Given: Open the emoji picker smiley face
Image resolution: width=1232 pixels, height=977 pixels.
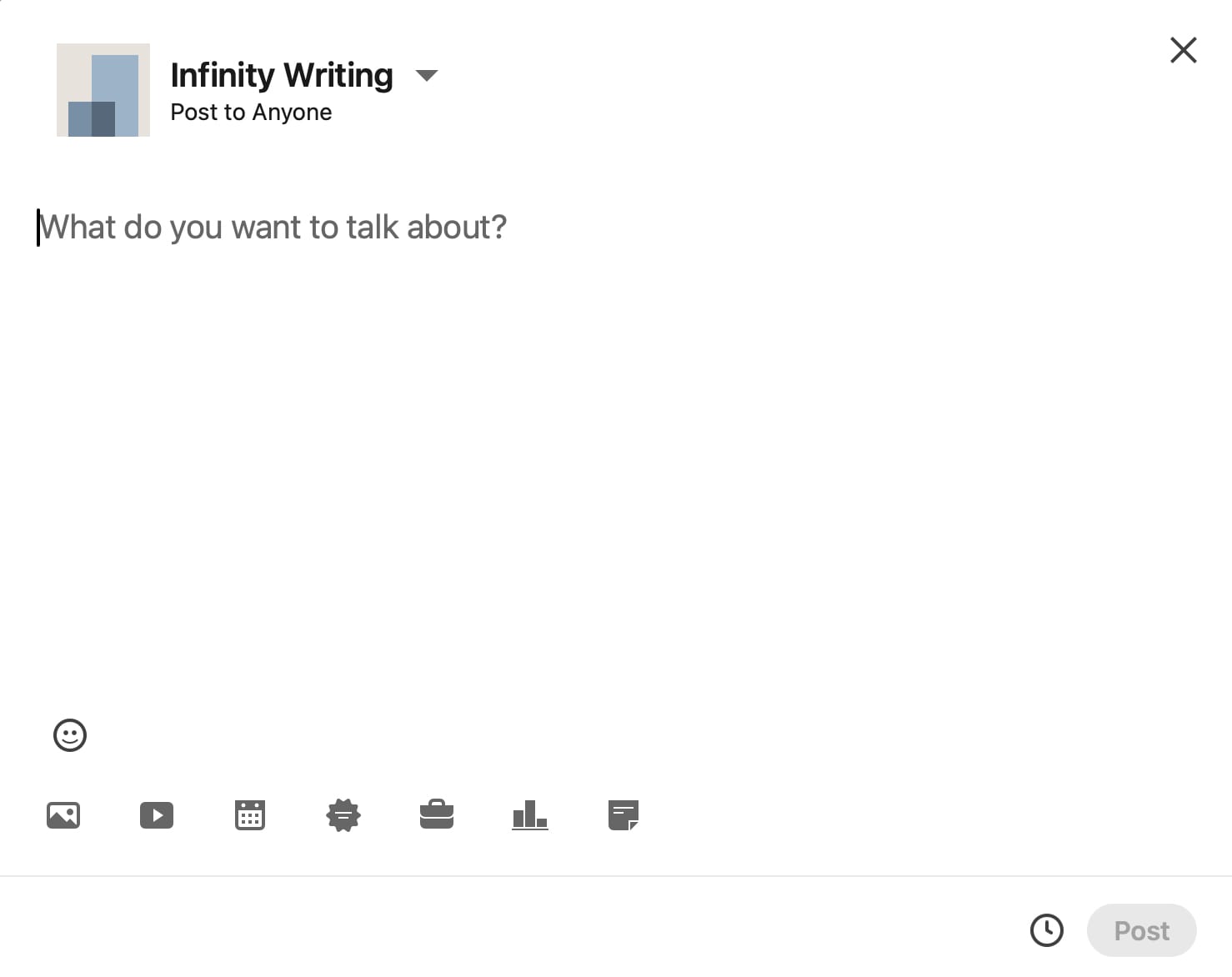Looking at the screenshot, I should 70,735.
